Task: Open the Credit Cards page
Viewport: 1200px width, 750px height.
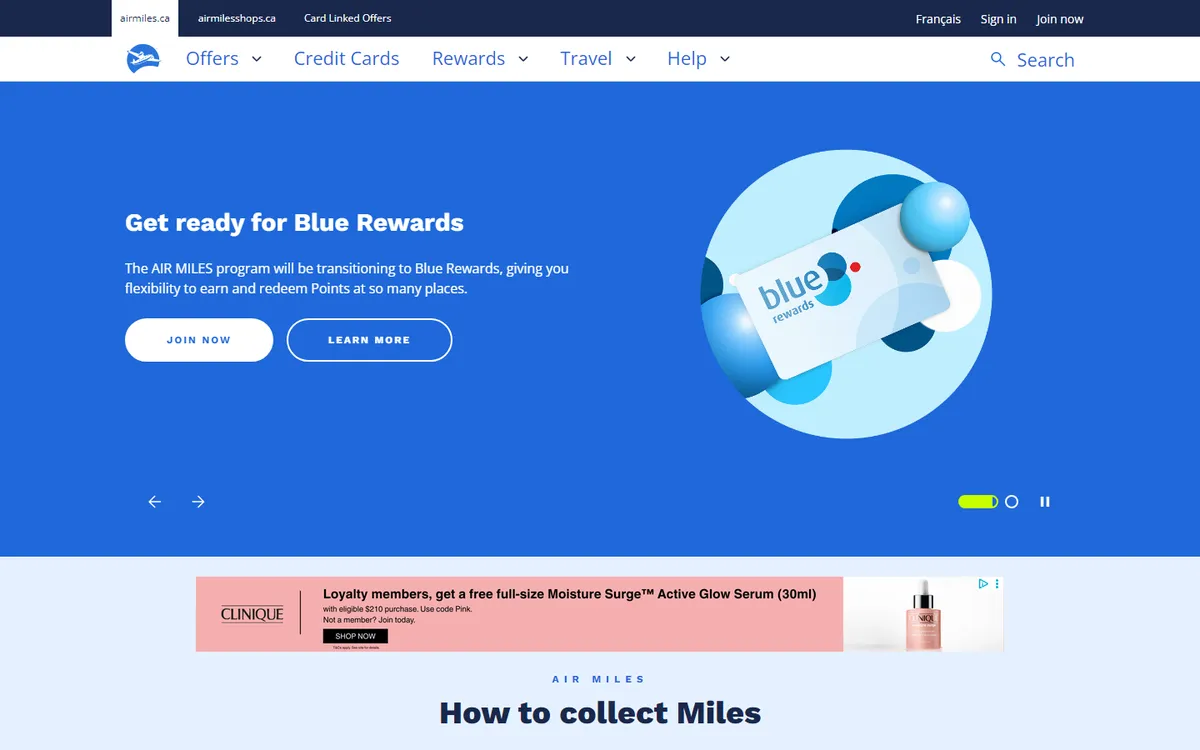Action: click(346, 59)
